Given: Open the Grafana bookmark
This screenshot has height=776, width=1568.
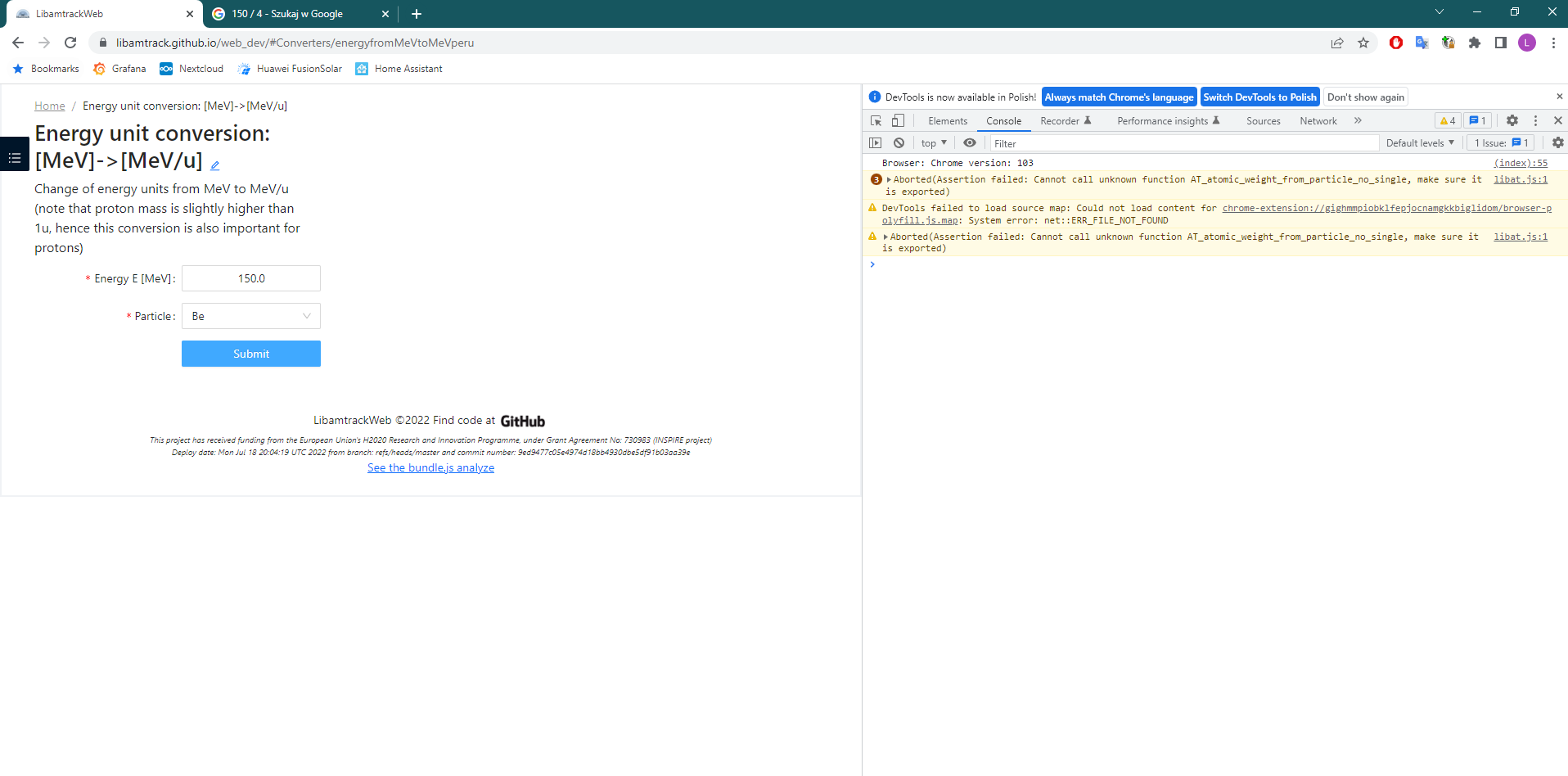Looking at the screenshot, I should tap(119, 69).
